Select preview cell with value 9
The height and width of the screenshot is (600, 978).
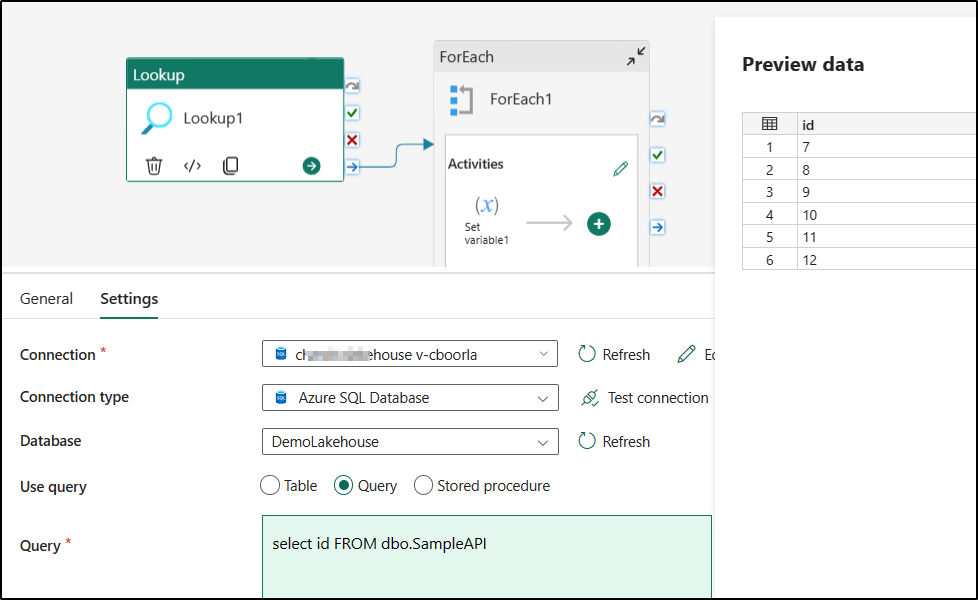click(x=886, y=192)
